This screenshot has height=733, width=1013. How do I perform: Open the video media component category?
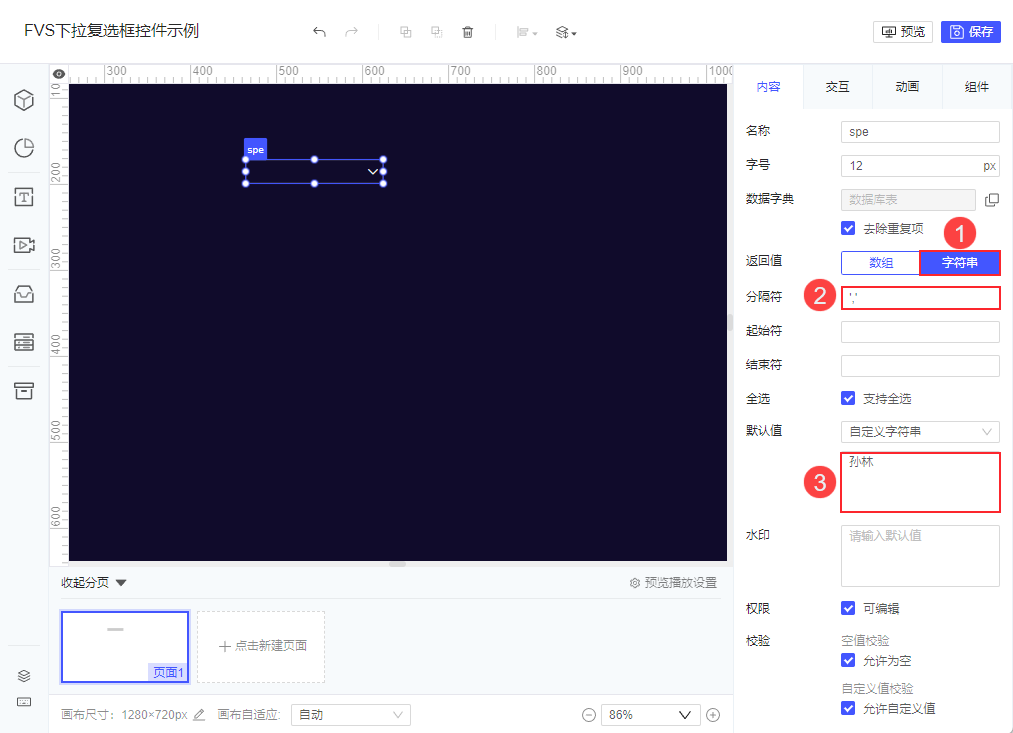(x=24, y=245)
